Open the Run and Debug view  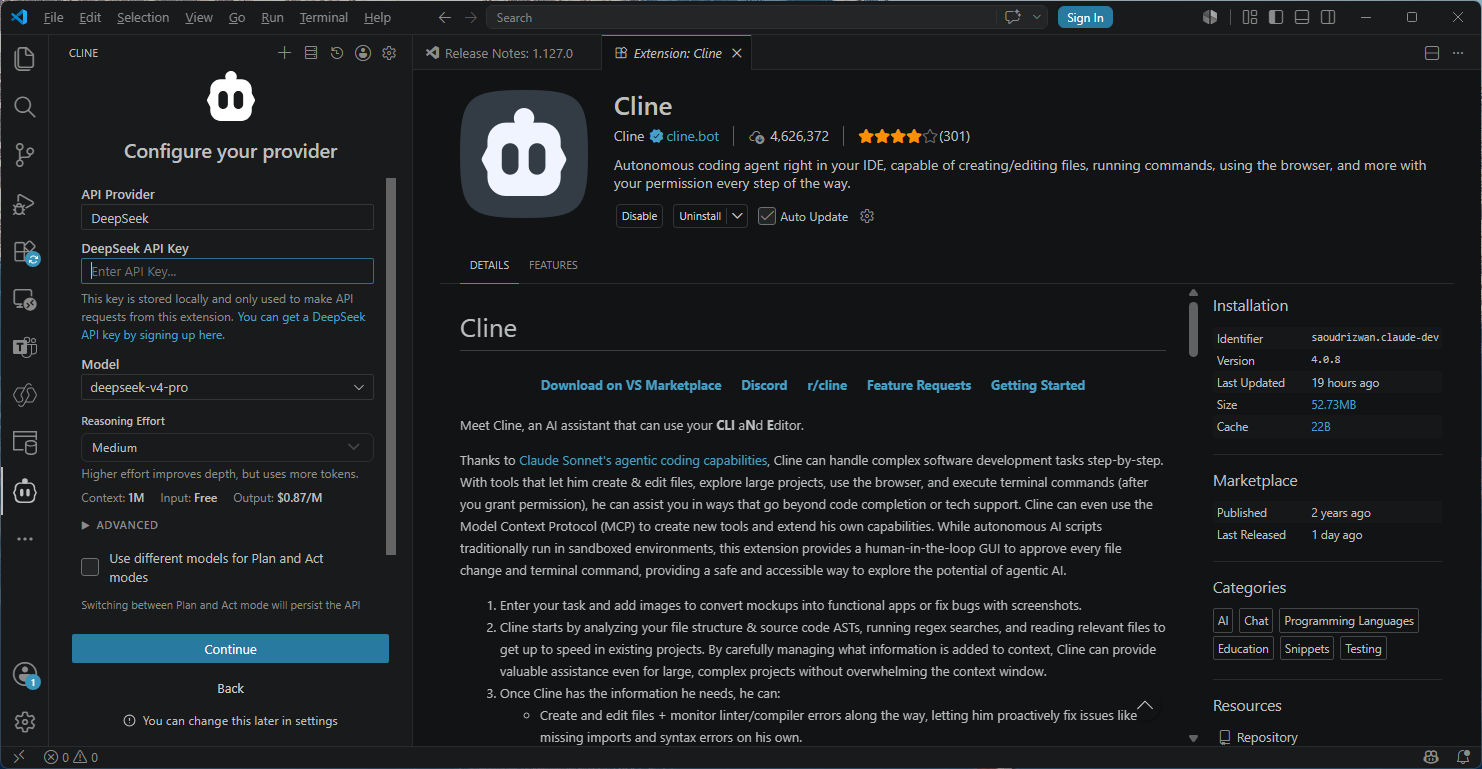pyautogui.click(x=25, y=204)
